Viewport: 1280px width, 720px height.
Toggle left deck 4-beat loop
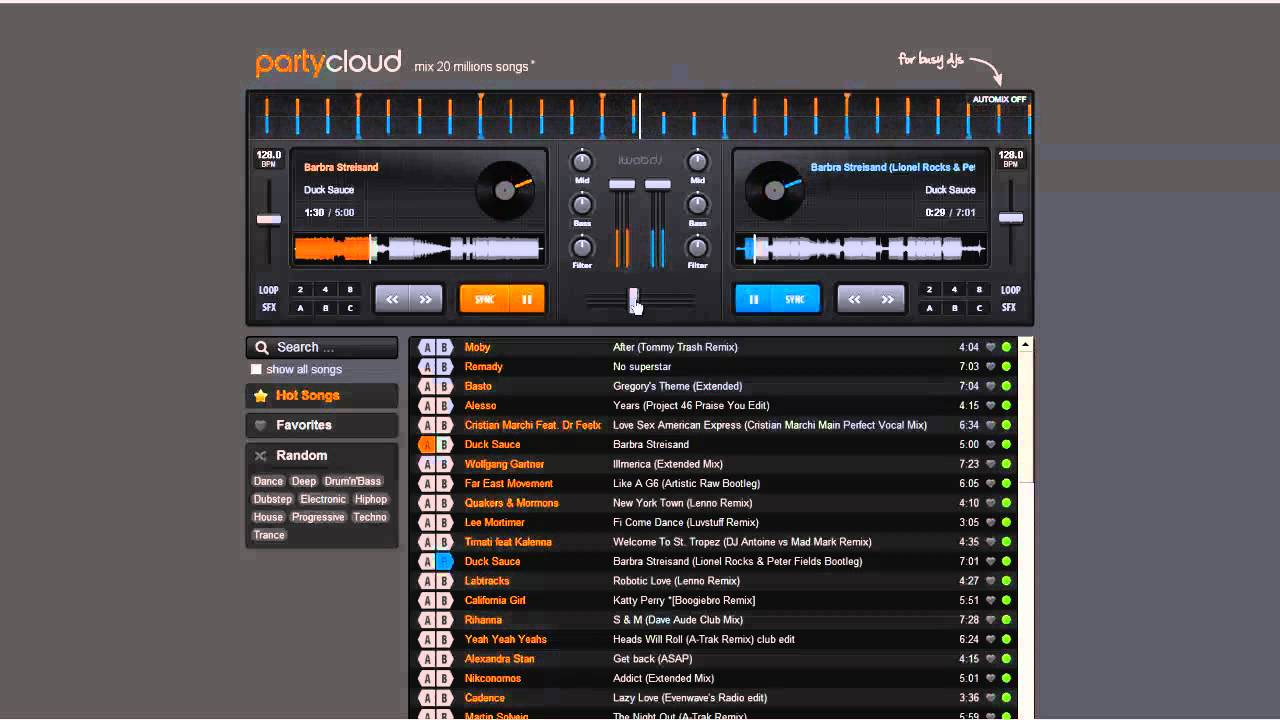(x=325, y=290)
